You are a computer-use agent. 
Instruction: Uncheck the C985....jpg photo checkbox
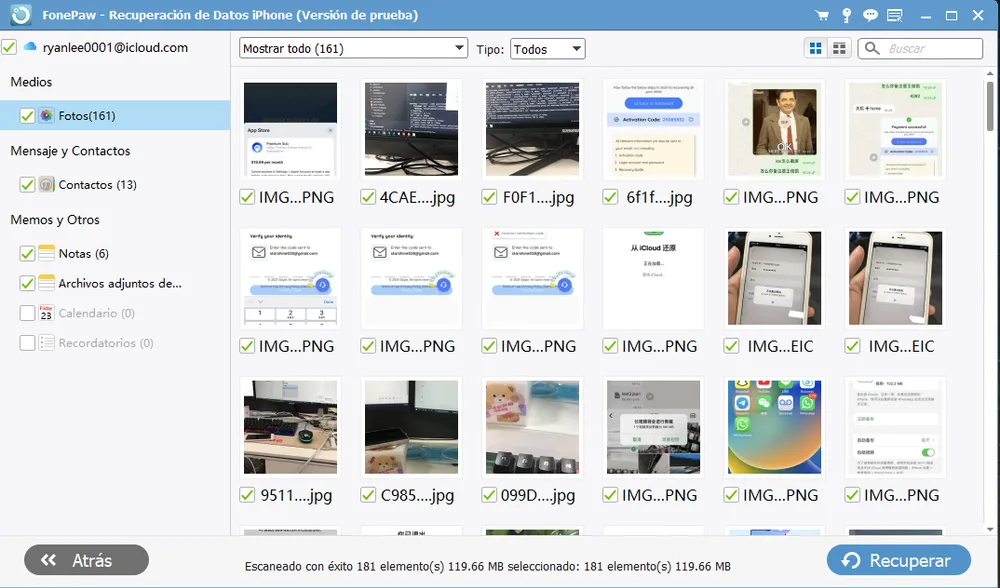[x=368, y=495]
